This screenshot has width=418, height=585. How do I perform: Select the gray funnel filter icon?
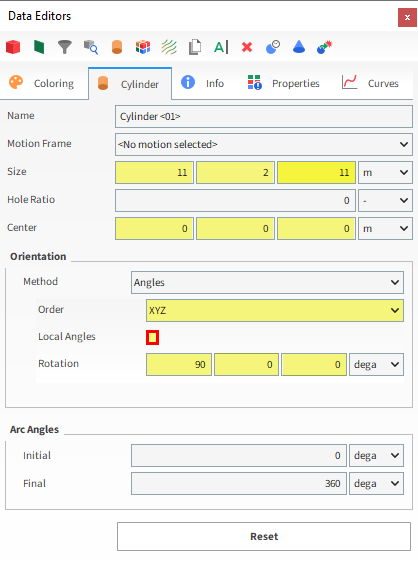point(65,47)
